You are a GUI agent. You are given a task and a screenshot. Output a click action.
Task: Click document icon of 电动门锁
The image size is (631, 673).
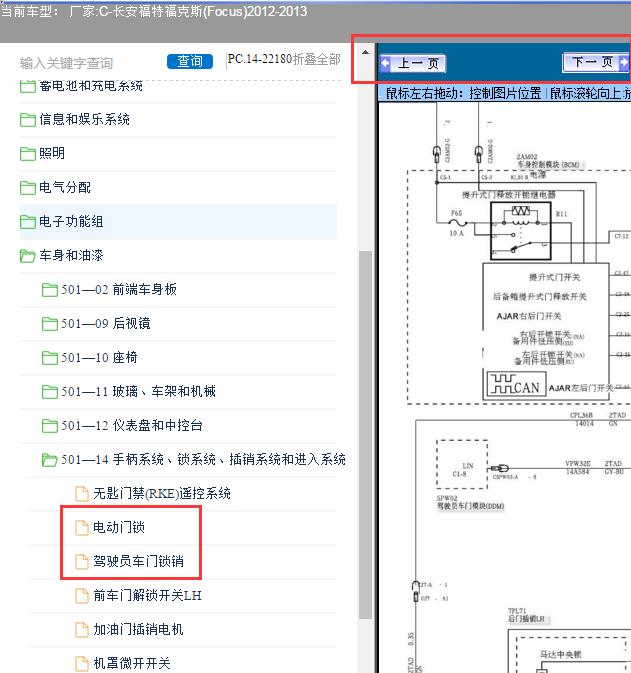coord(82,527)
